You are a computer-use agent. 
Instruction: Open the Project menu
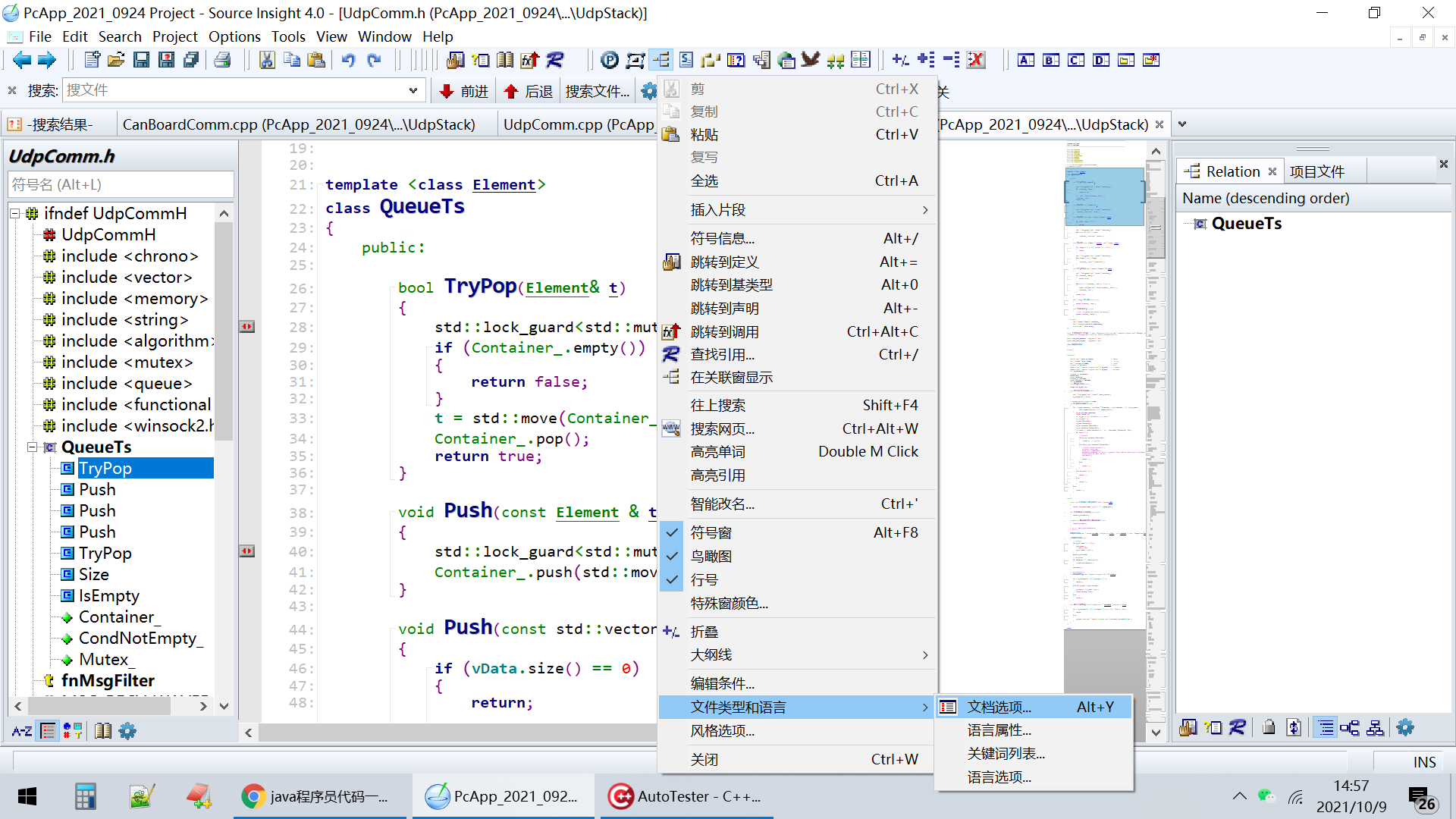[175, 36]
